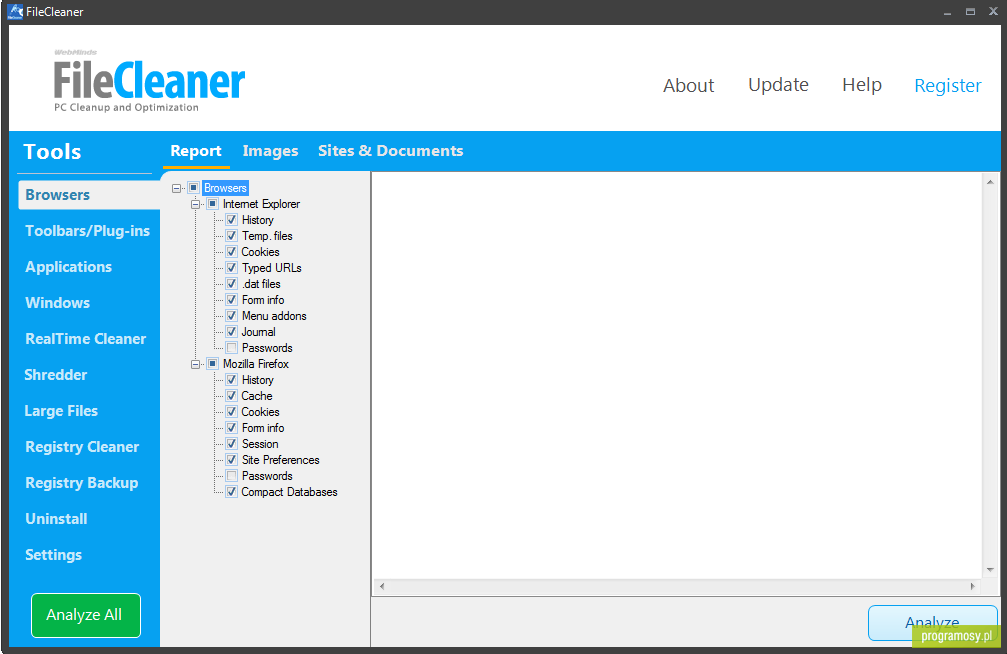Minimize the FileCleaner window

[947, 12]
